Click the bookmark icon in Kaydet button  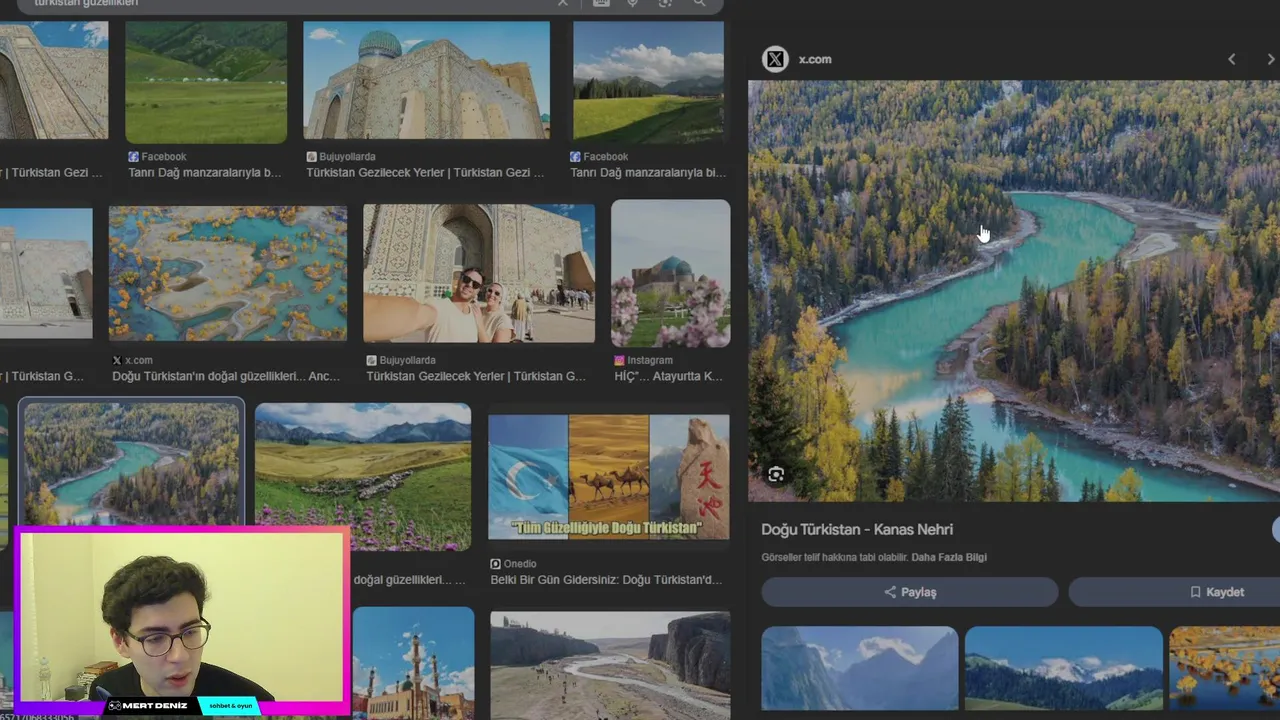[1195, 592]
